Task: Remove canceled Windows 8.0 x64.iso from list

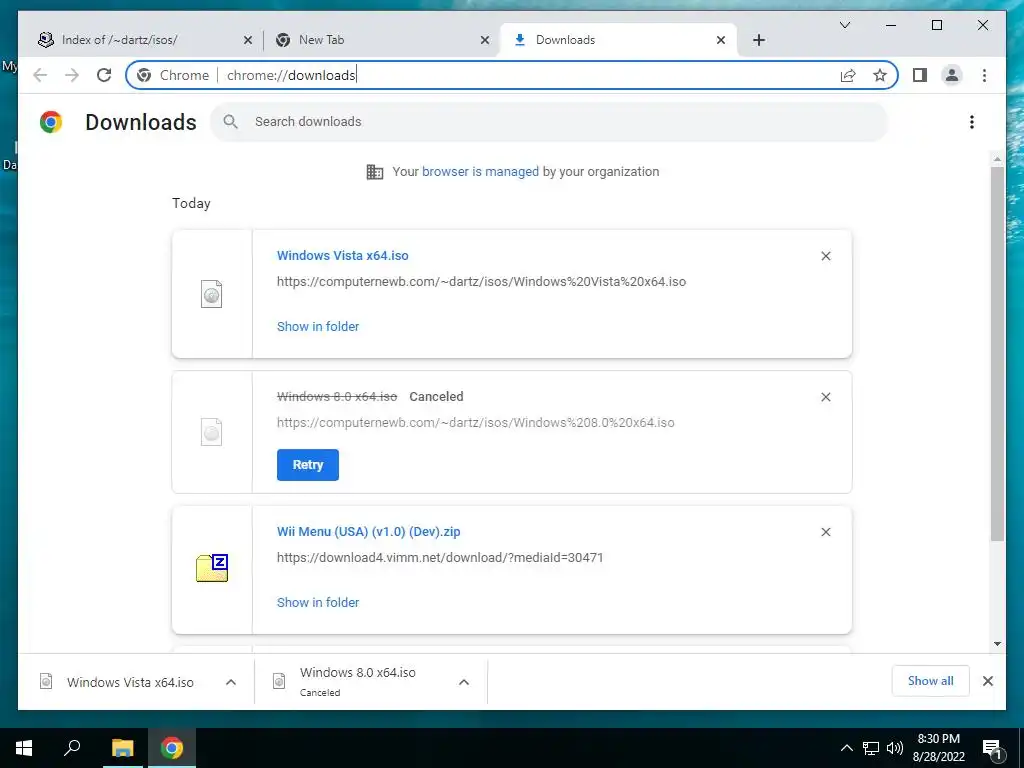Action: (825, 397)
